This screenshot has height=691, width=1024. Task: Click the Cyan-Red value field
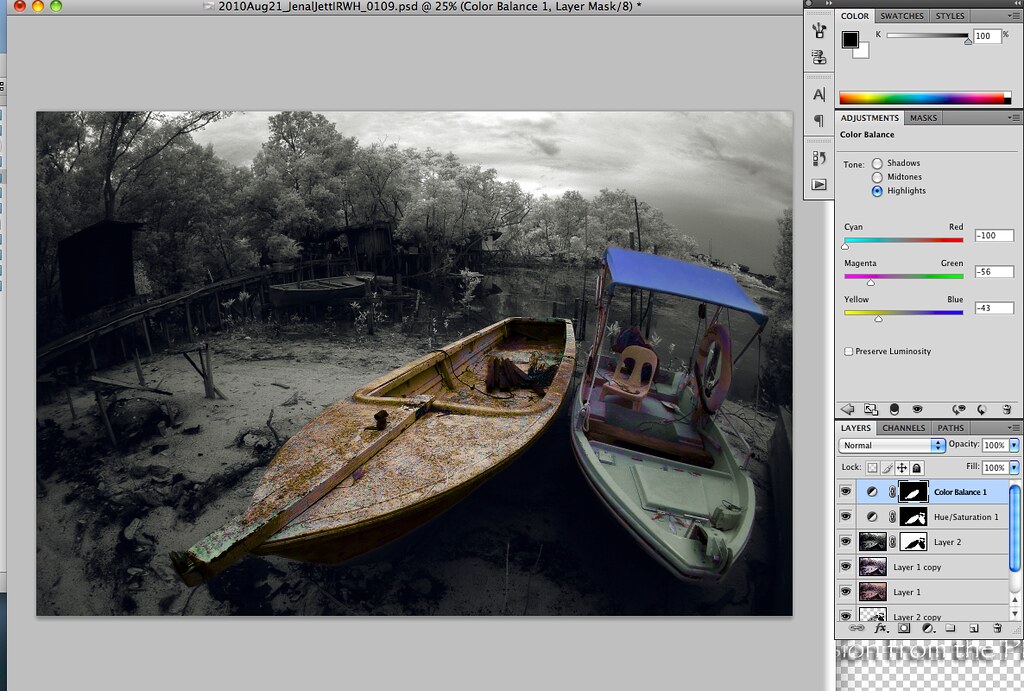pyautogui.click(x=994, y=235)
